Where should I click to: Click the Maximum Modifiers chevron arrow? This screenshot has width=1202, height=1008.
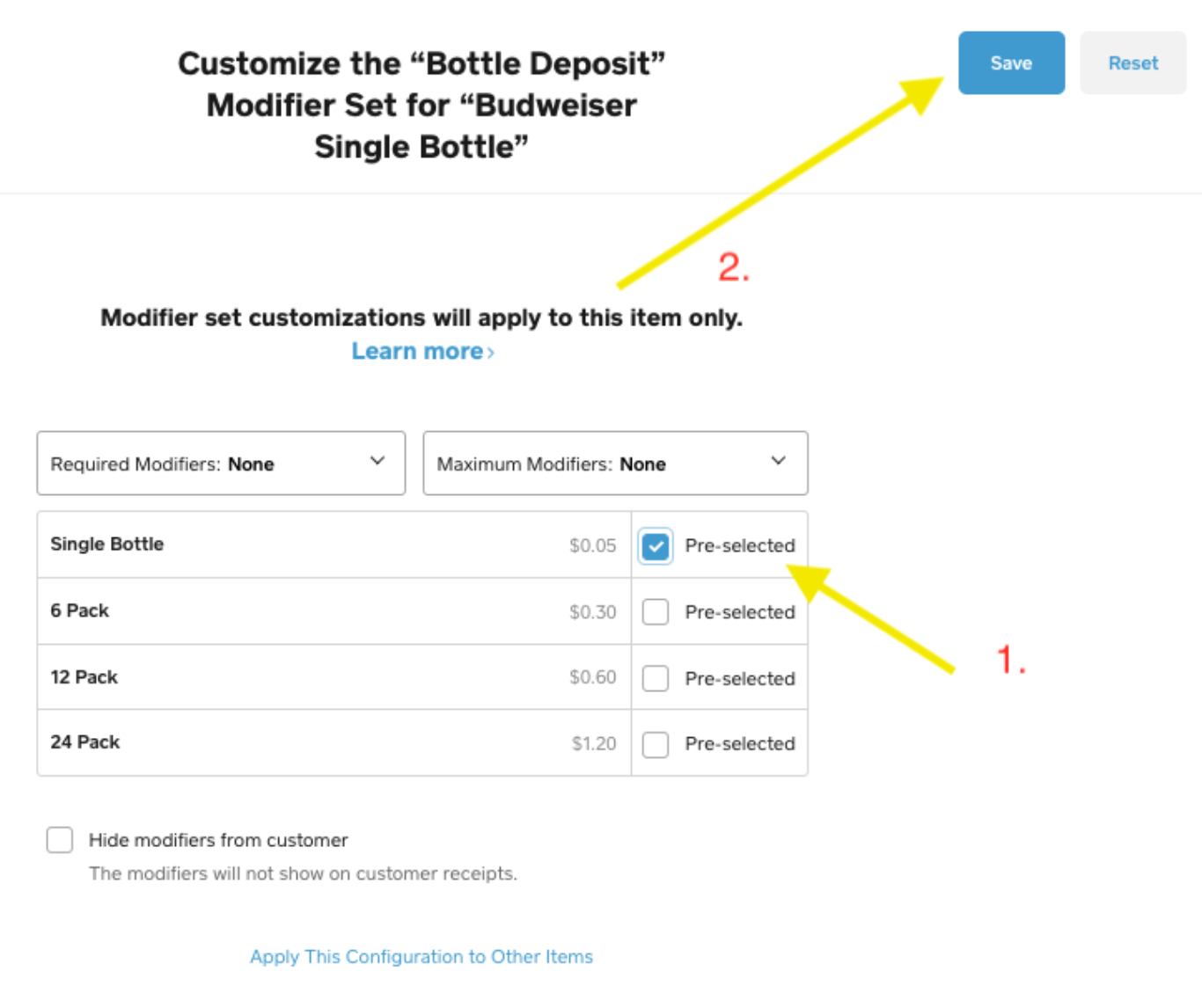click(779, 461)
